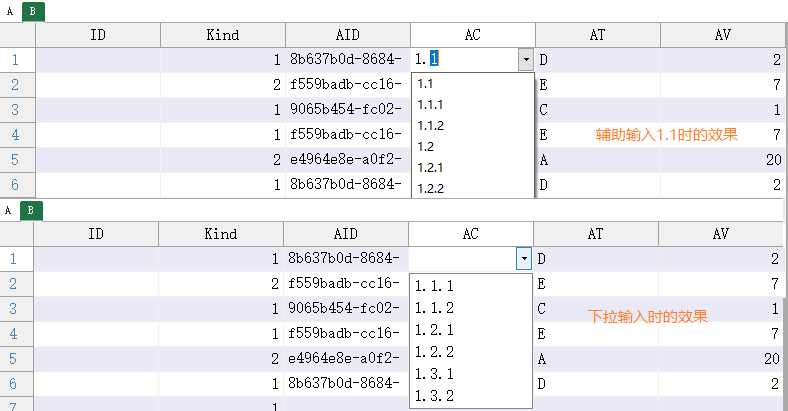The height and width of the screenshot is (411, 788).
Task: Click the select-all corner of upper grid
Action: (18, 35)
